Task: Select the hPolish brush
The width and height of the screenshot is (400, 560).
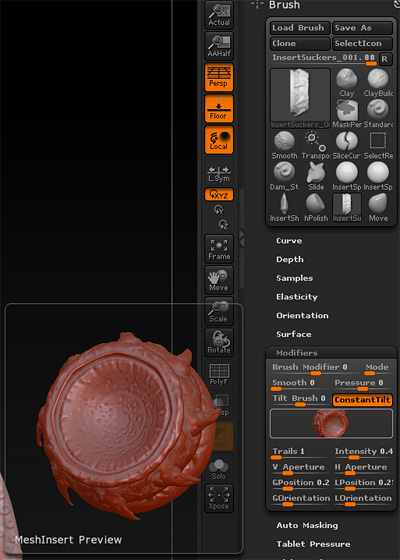Action: pos(316,208)
